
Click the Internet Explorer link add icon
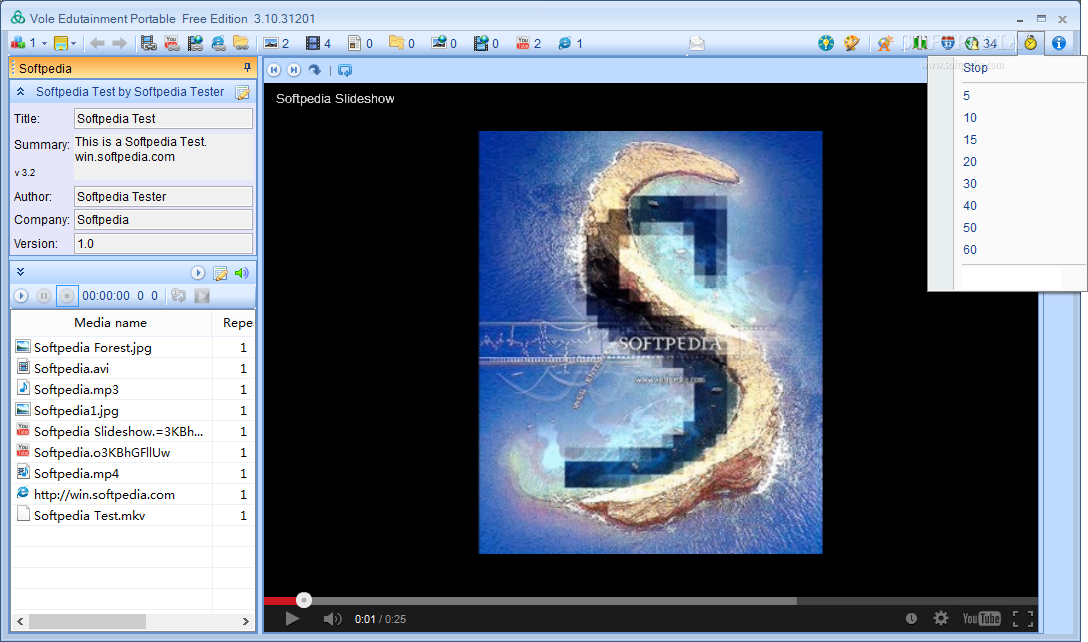[218, 43]
